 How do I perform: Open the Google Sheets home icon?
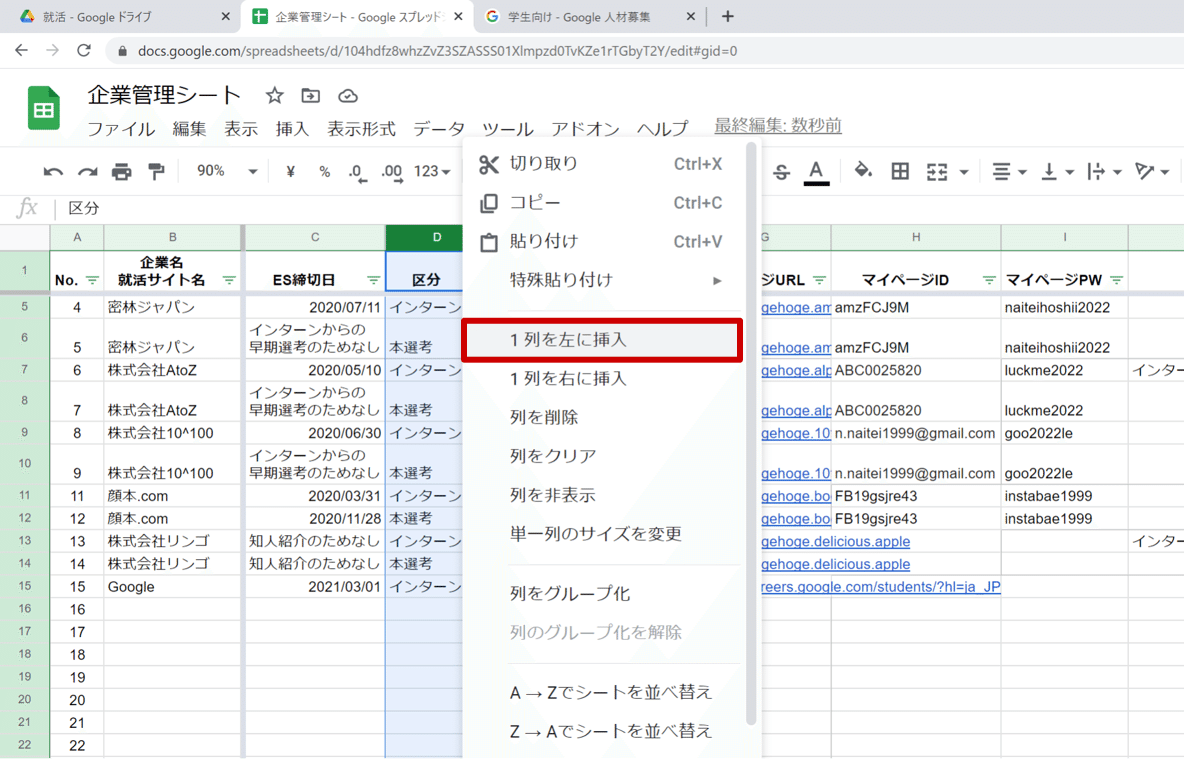(44, 109)
